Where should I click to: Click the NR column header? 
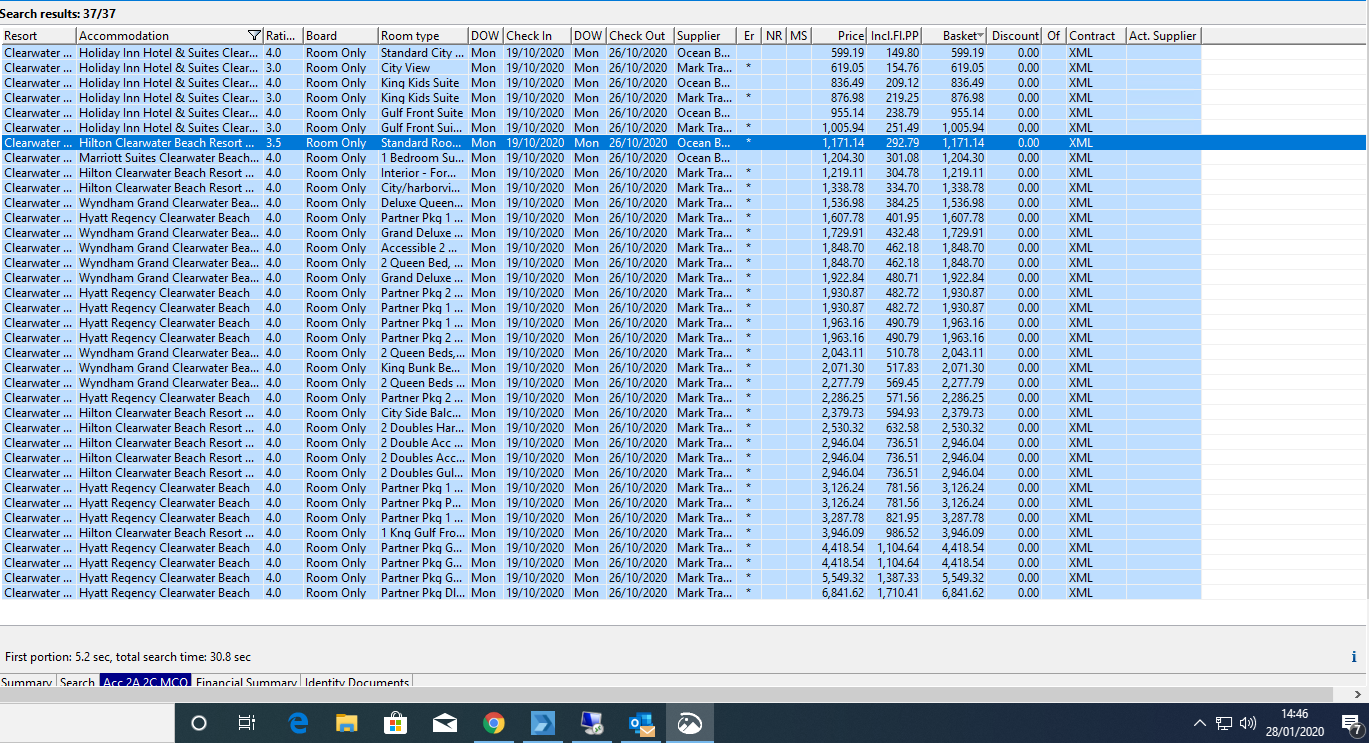(774, 36)
